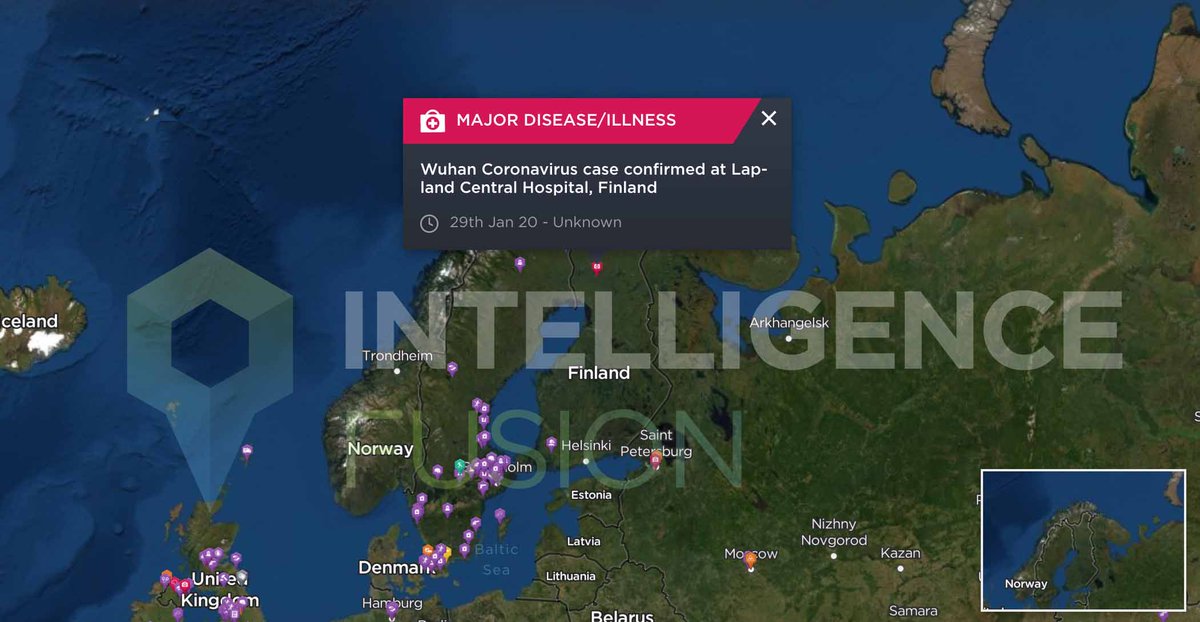Open purple marker in southern Norway

tap(437, 470)
